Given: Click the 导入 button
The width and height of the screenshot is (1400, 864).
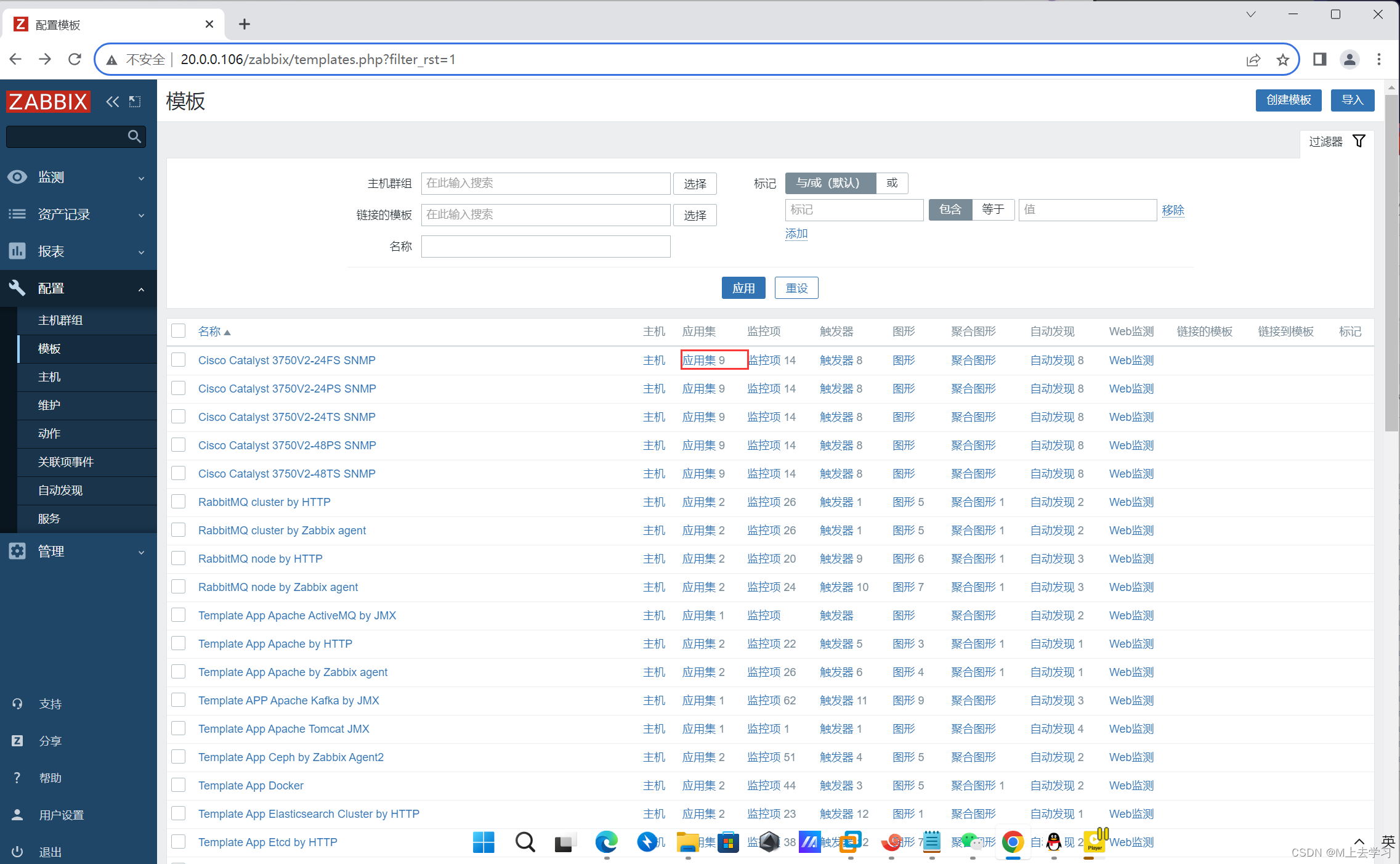Looking at the screenshot, I should 1353,100.
